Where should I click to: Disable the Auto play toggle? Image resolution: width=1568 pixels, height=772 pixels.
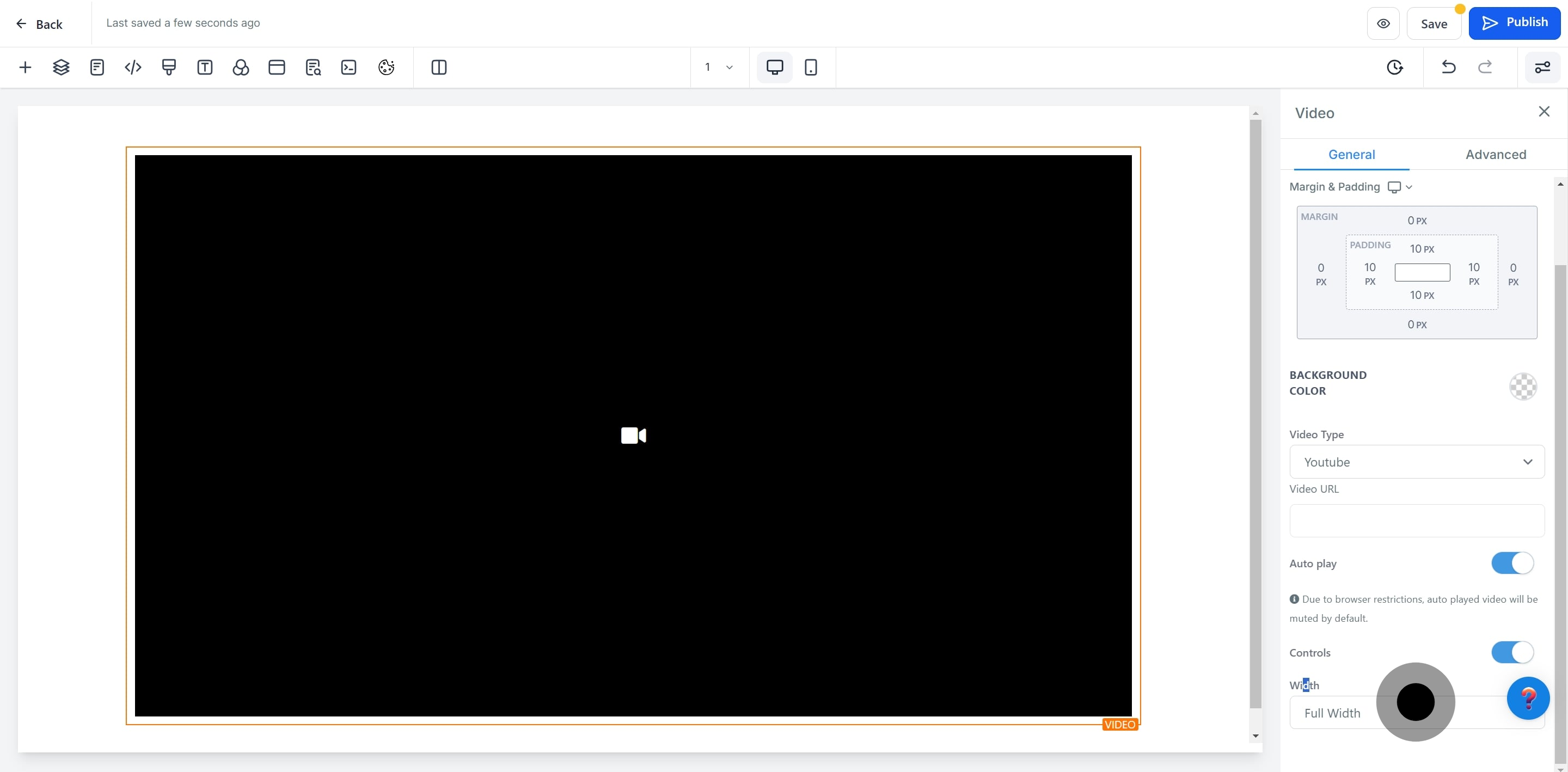click(x=1512, y=563)
